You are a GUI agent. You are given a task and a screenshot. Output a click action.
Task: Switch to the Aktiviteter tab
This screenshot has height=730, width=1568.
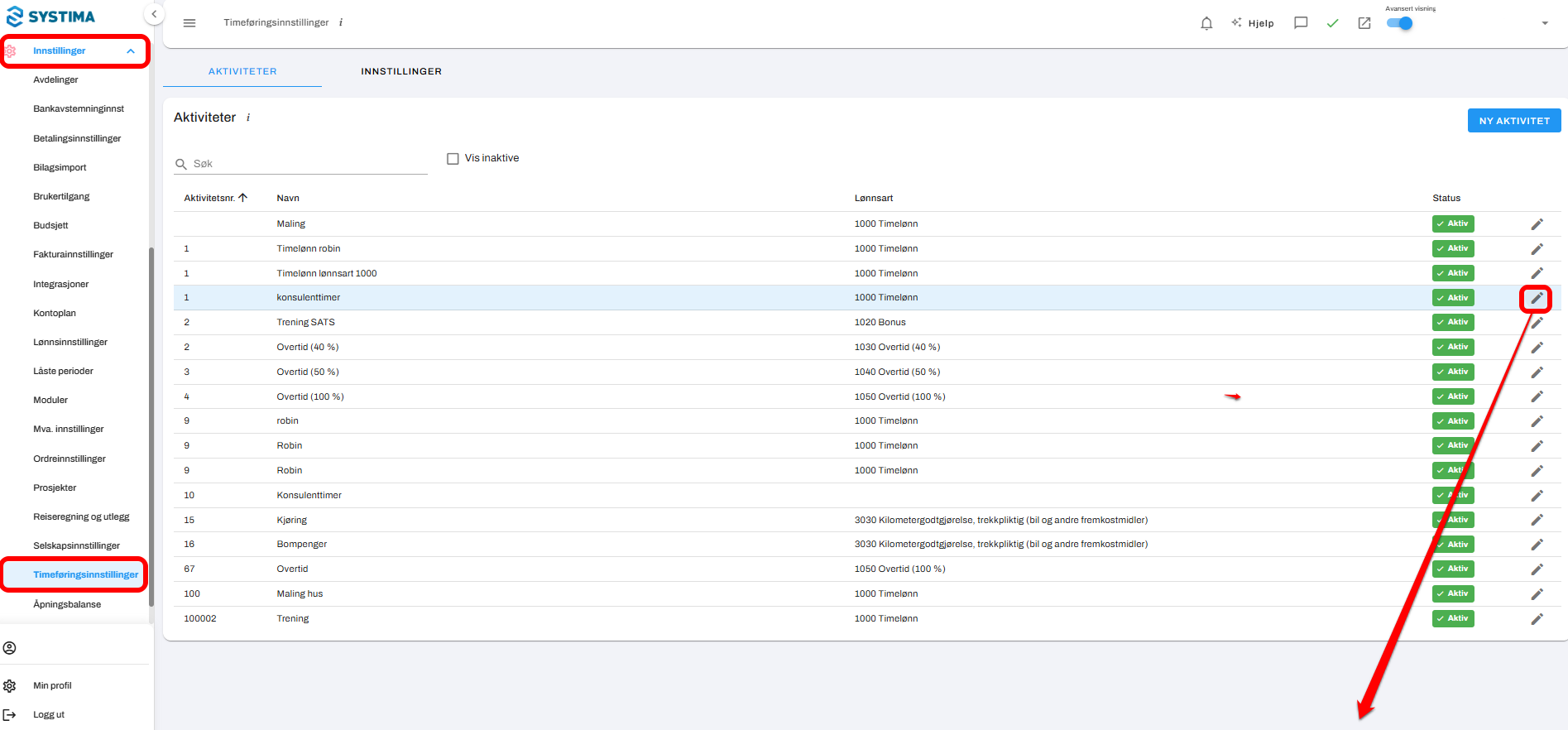(x=242, y=71)
